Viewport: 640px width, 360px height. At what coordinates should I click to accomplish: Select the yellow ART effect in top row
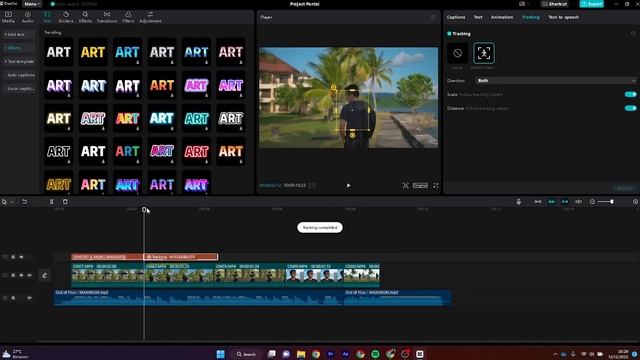coord(93,52)
